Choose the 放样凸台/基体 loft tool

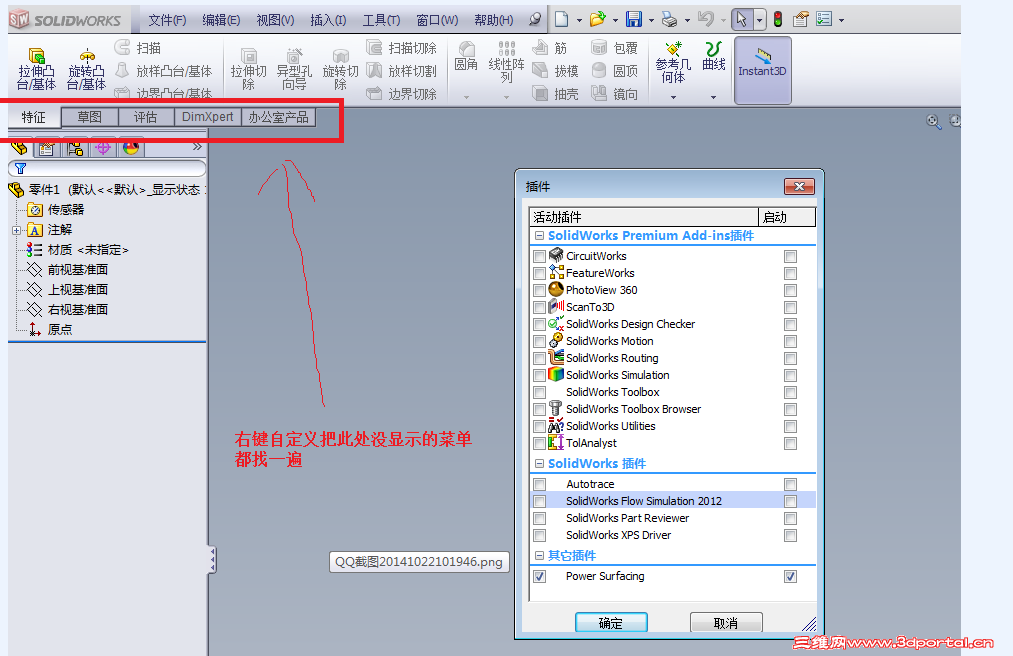pos(163,70)
